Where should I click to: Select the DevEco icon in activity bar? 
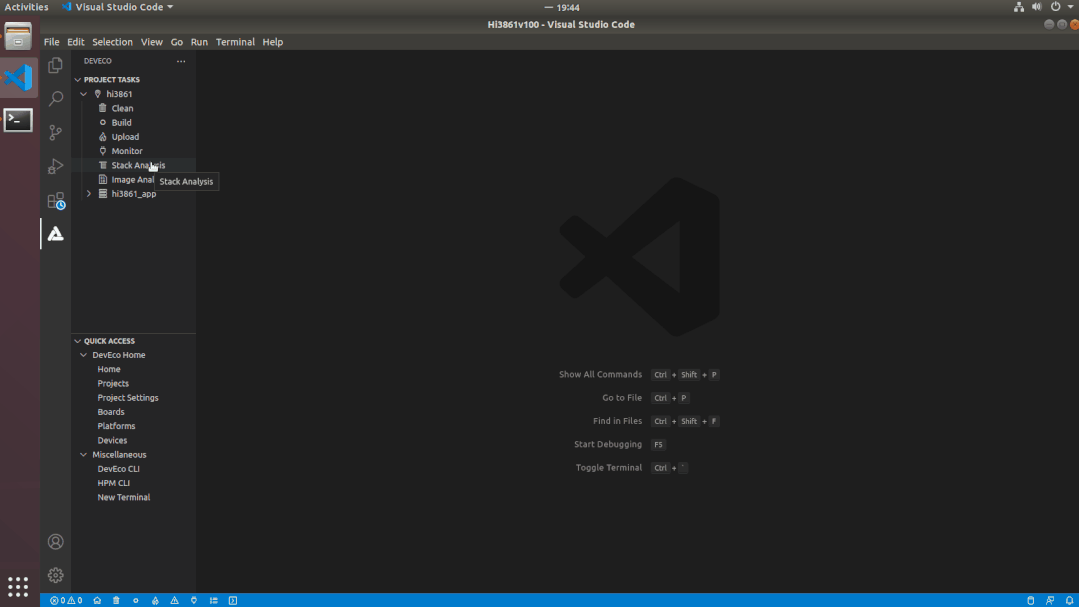coord(56,234)
